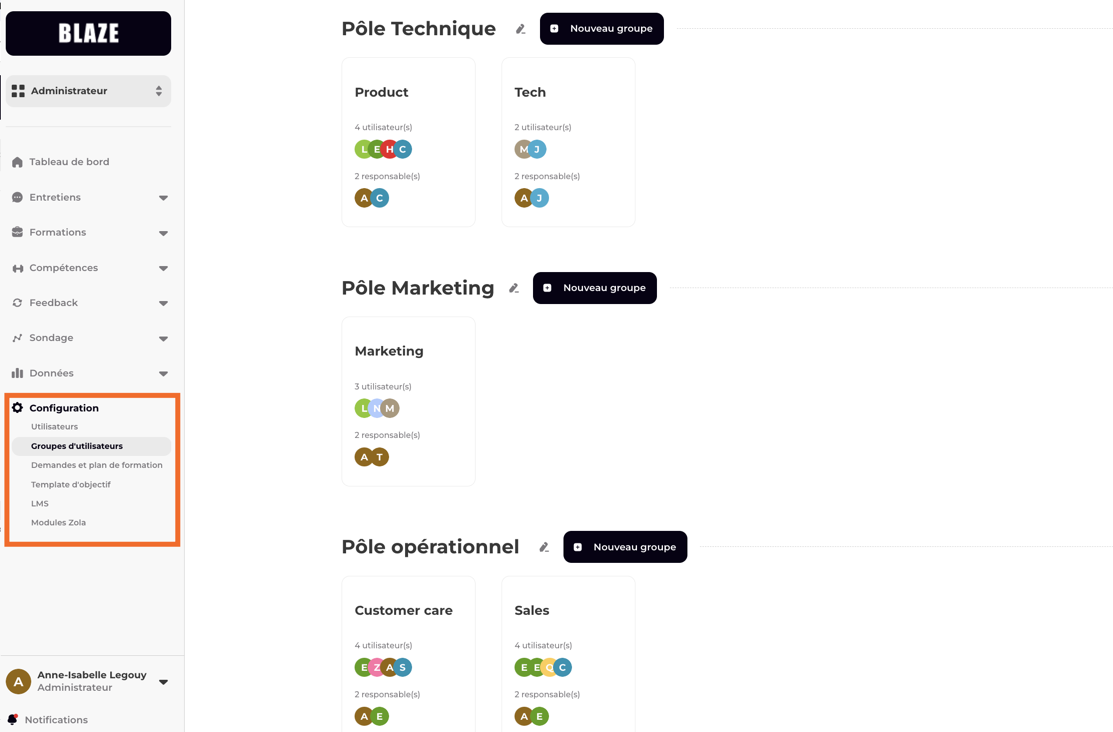Add a new group to Pôle opérationnel

(x=624, y=547)
